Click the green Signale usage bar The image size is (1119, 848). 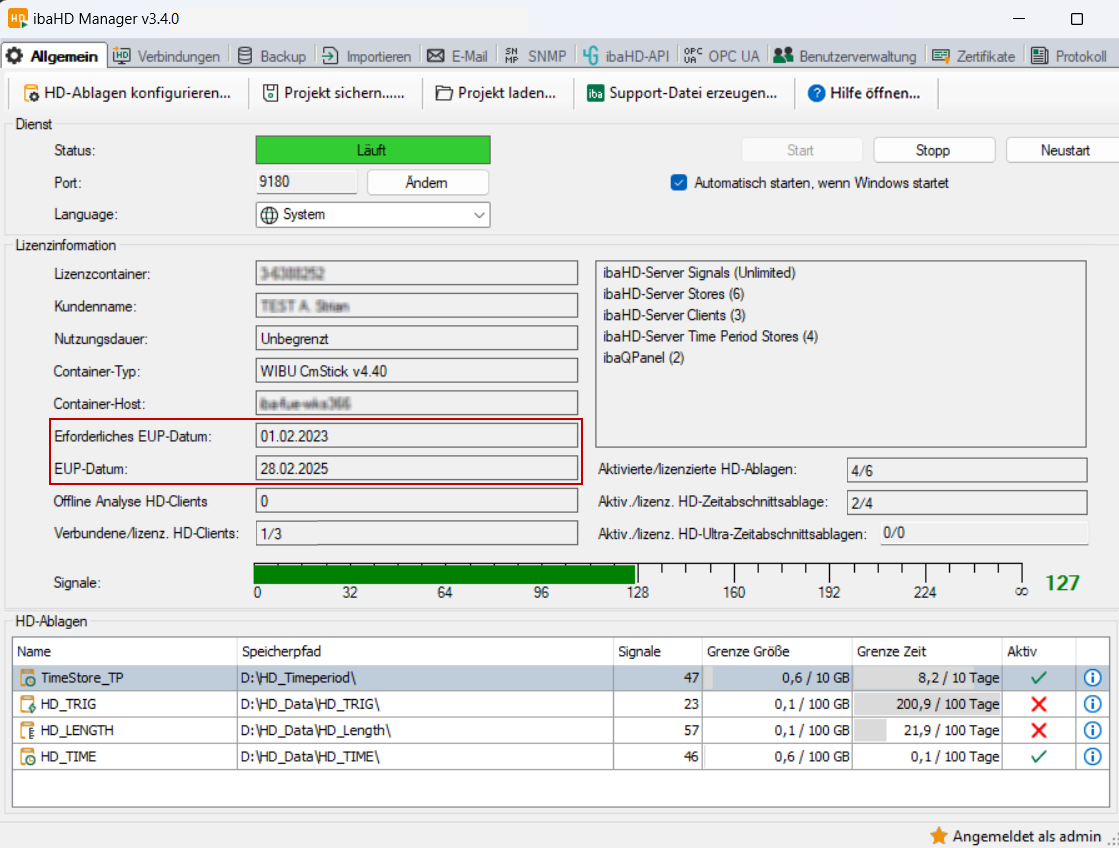pos(445,574)
